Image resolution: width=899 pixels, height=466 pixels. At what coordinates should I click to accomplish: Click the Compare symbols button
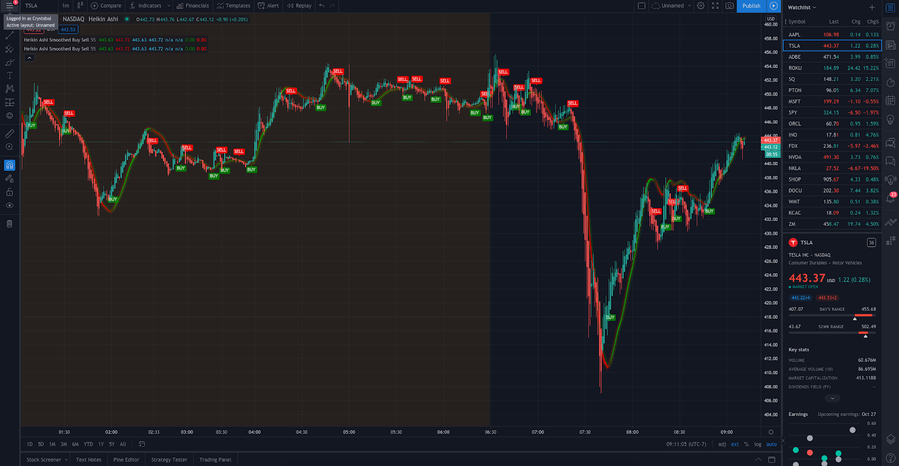click(x=106, y=6)
